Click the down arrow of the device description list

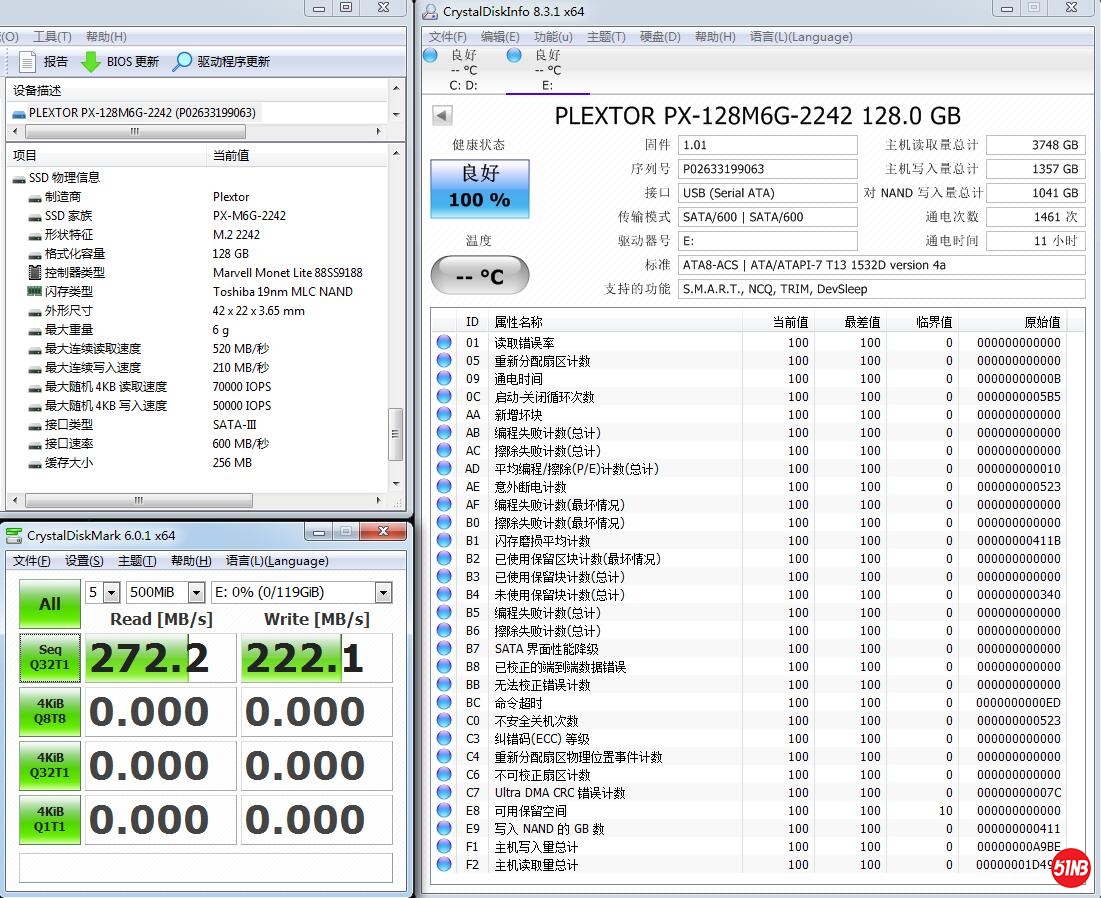tap(396, 114)
